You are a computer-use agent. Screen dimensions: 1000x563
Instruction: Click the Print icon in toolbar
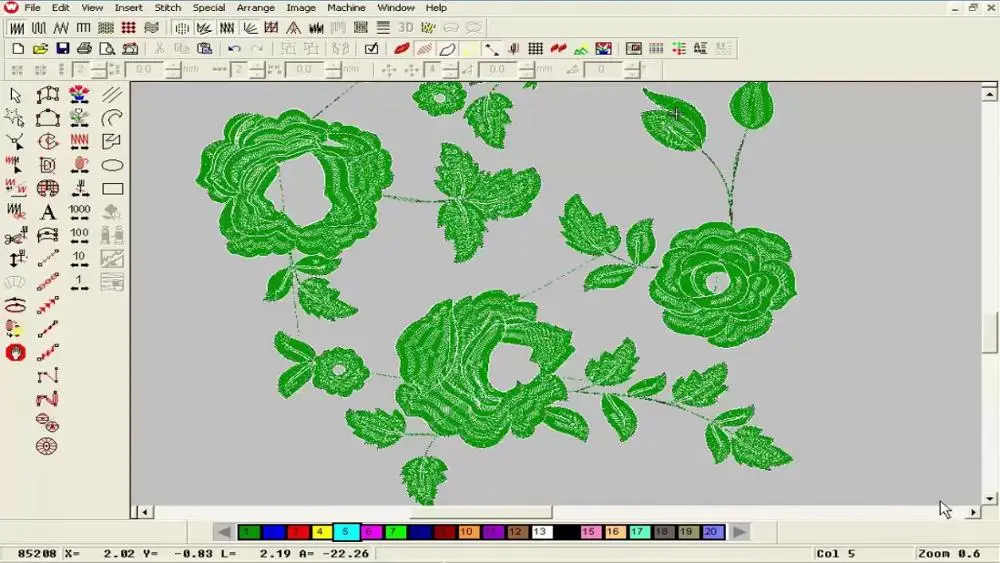[x=84, y=48]
